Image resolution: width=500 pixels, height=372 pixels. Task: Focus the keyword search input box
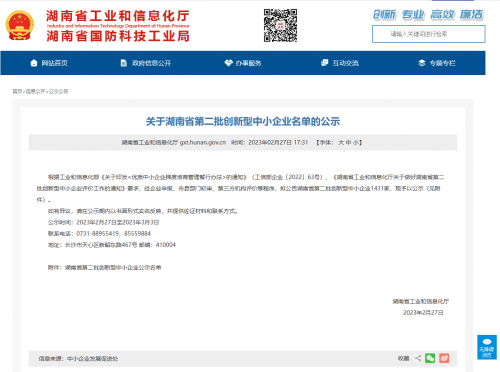[x=429, y=34]
